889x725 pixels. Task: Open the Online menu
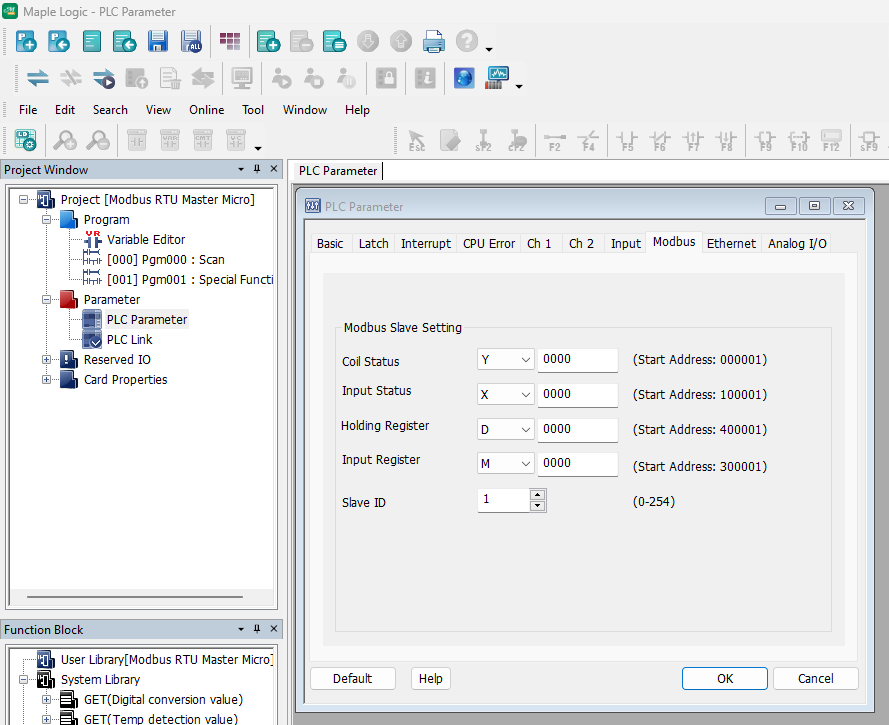point(206,110)
